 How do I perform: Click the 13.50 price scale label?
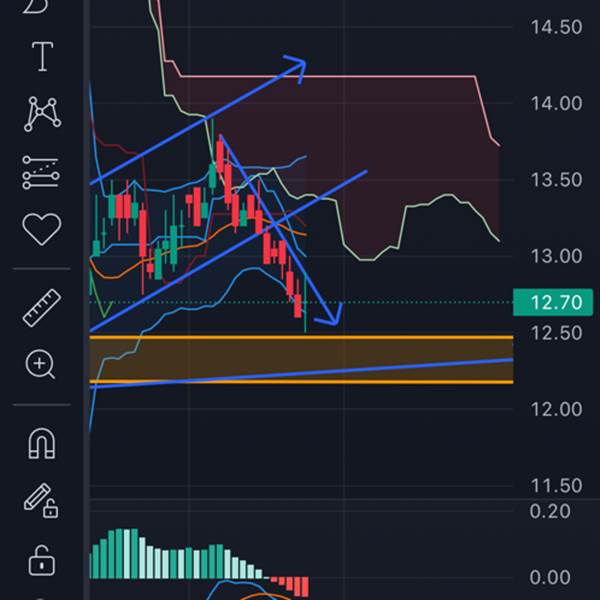pyautogui.click(x=556, y=180)
